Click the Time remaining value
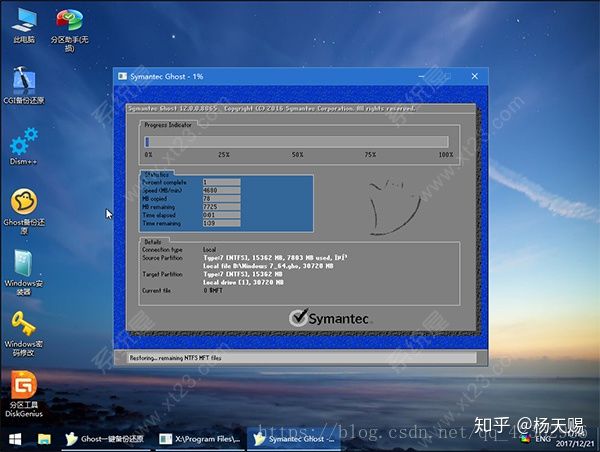Image resolution: width=600 pixels, height=452 pixels. [221, 223]
